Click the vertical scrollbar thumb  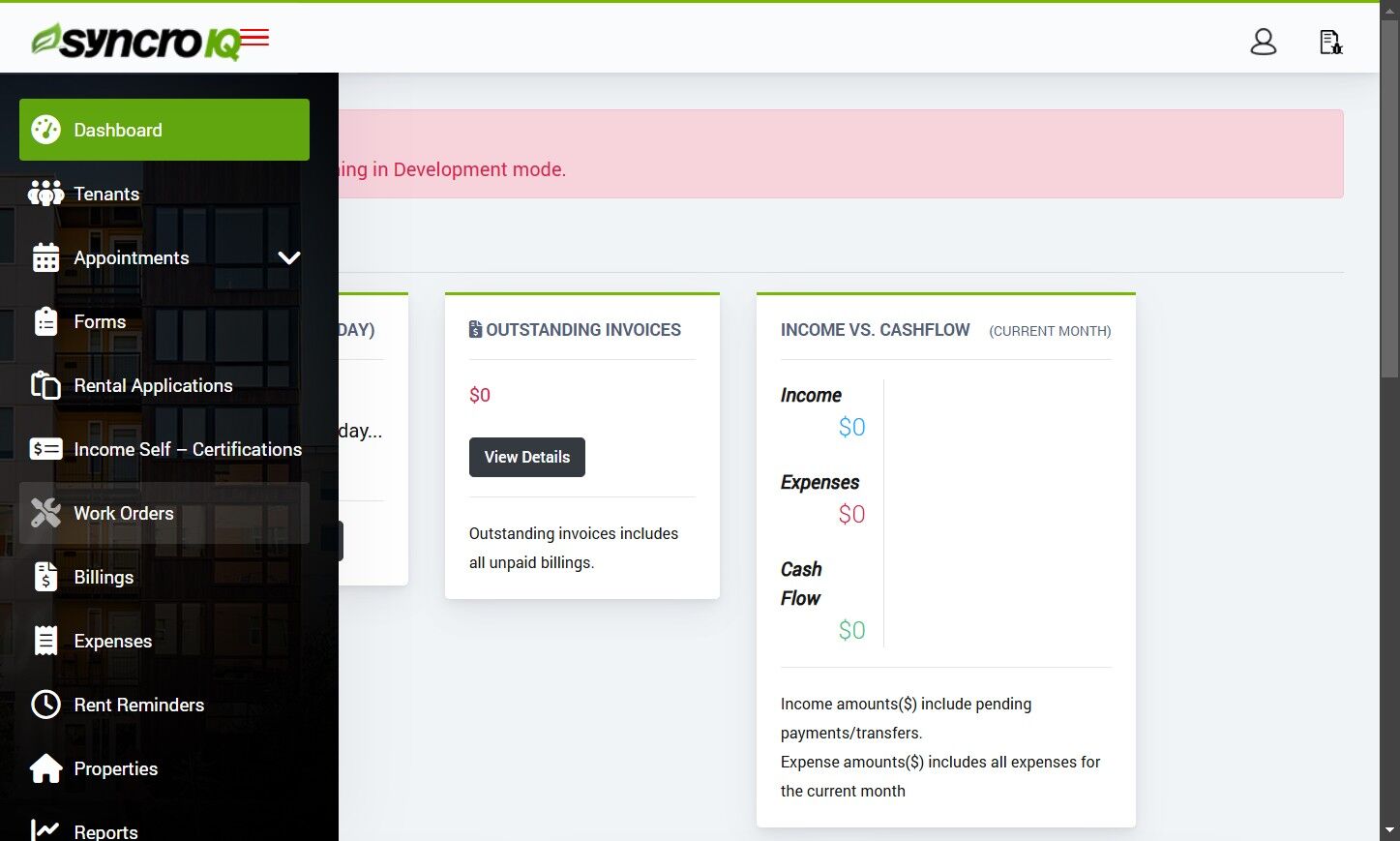[1390, 198]
